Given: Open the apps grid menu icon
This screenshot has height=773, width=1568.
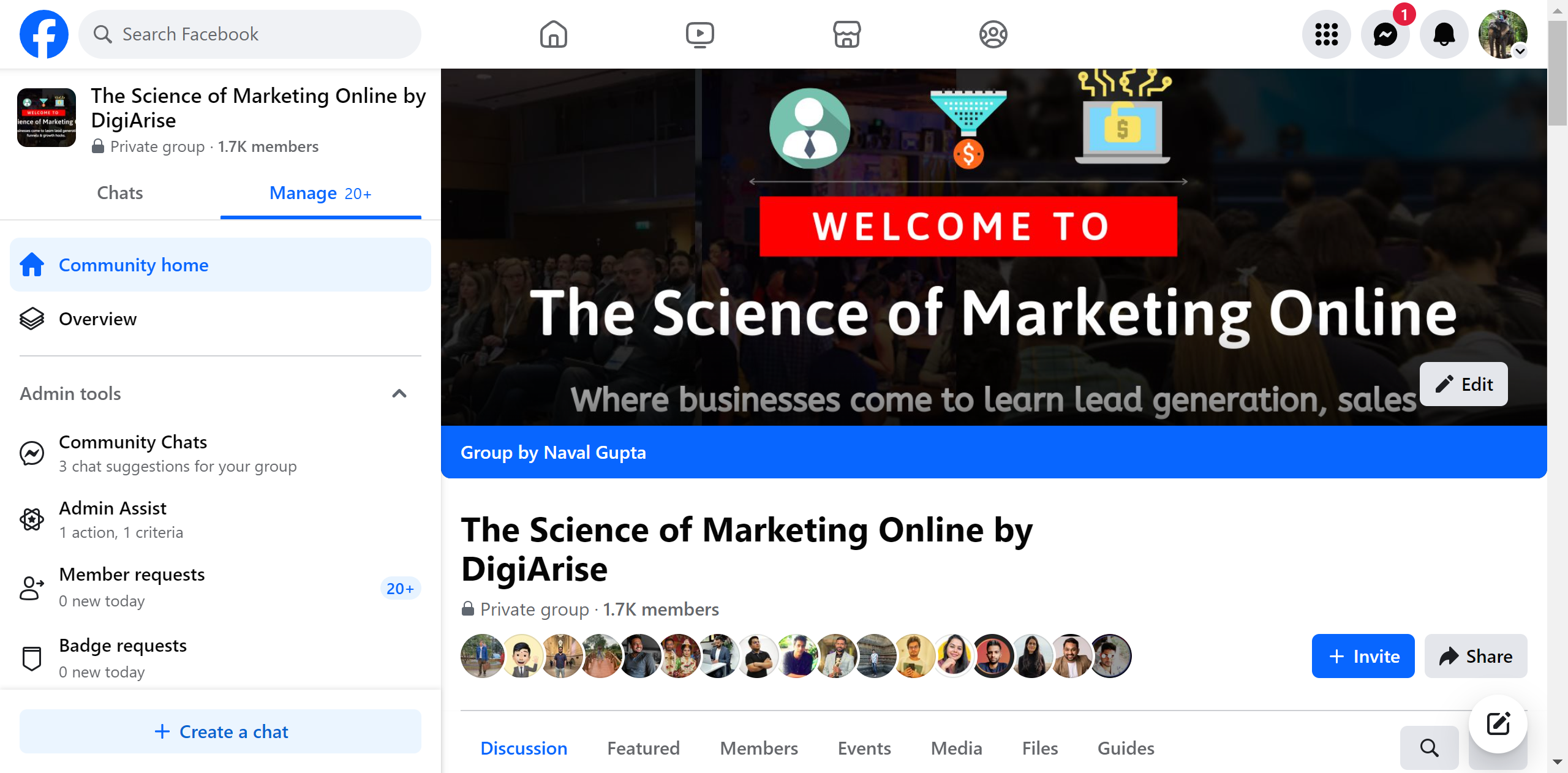Looking at the screenshot, I should (x=1326, y=34).
